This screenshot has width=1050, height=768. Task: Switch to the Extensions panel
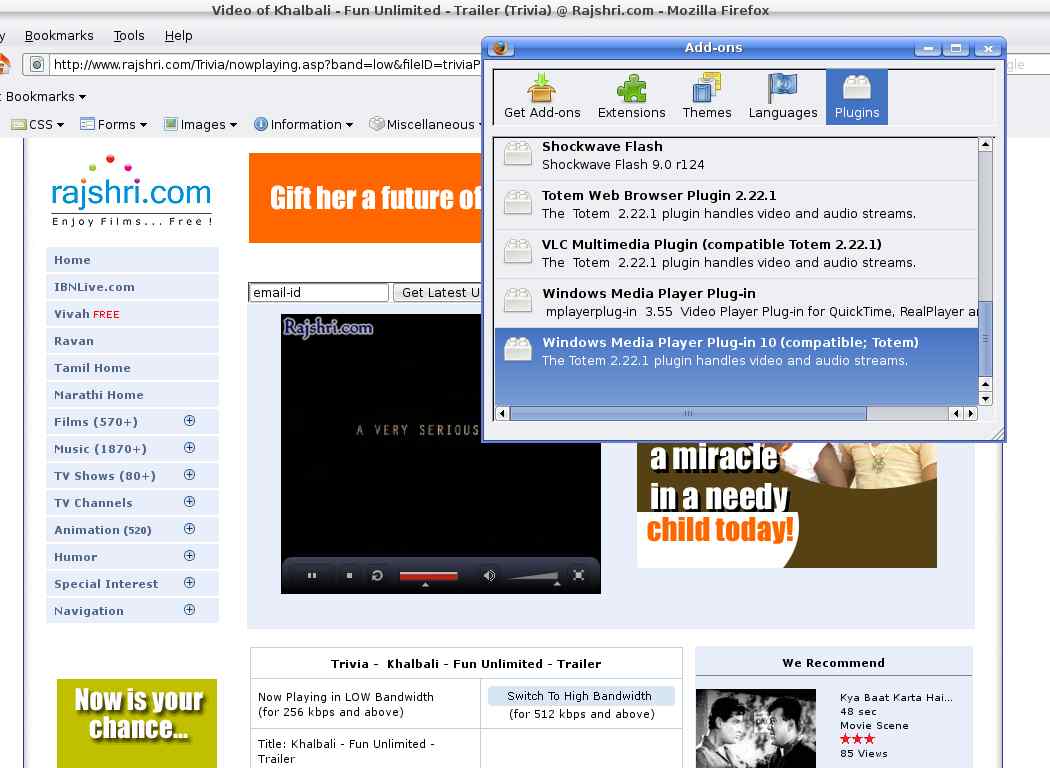[x=631, y=97]
